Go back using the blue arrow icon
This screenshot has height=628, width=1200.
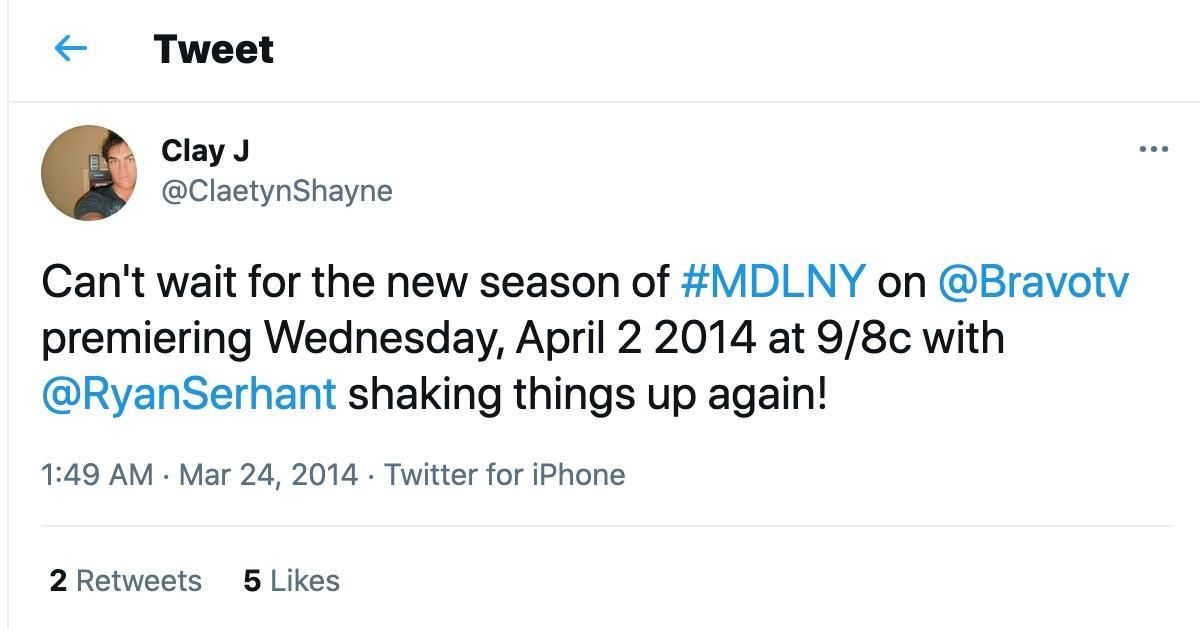coord(69,49)
